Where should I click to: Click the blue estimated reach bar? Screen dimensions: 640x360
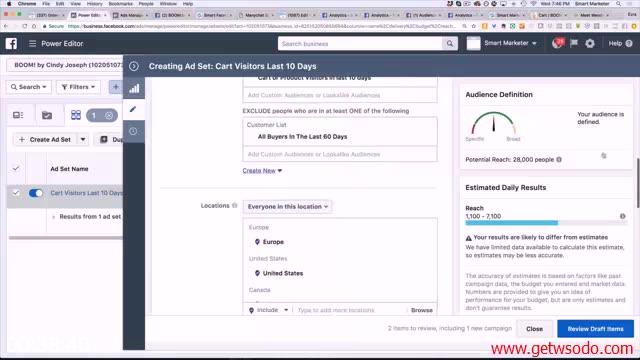point(511,223)
